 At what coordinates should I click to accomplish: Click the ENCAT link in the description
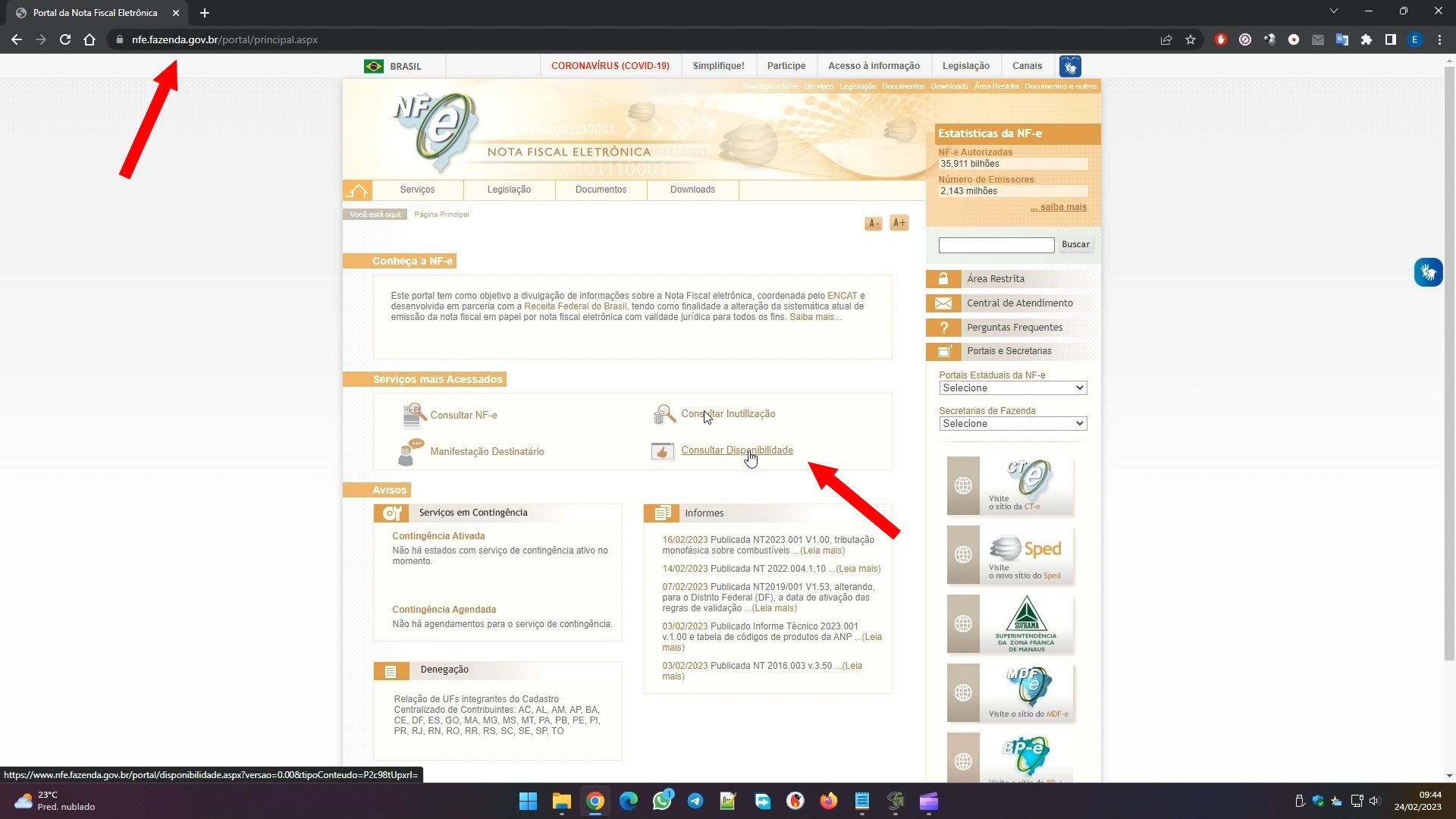tap(843, 296)
